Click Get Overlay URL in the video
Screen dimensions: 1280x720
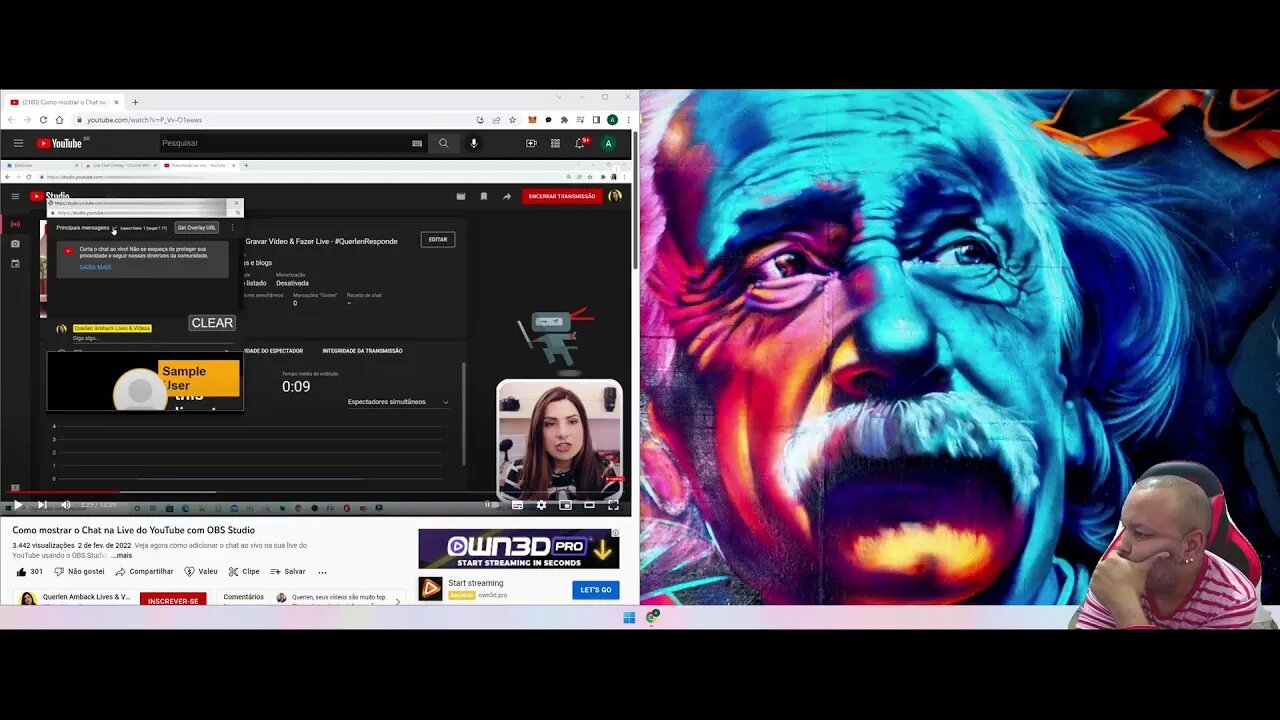point(196,227)
